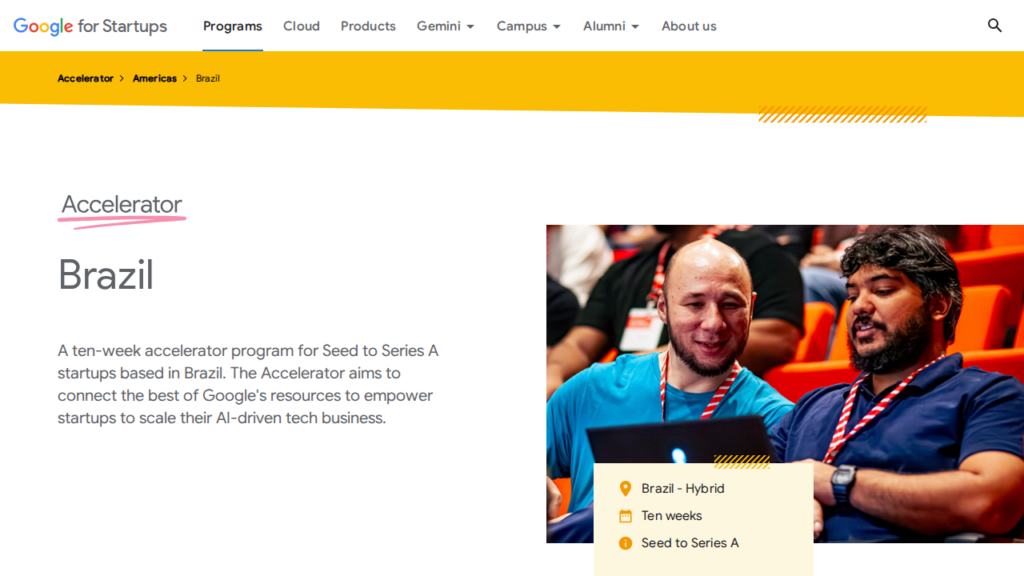Expand the Campus dropdown menu
Image resolution: width=1024 pixels, height=576 pixels.
pyautogui.click(x=528, y=26)
